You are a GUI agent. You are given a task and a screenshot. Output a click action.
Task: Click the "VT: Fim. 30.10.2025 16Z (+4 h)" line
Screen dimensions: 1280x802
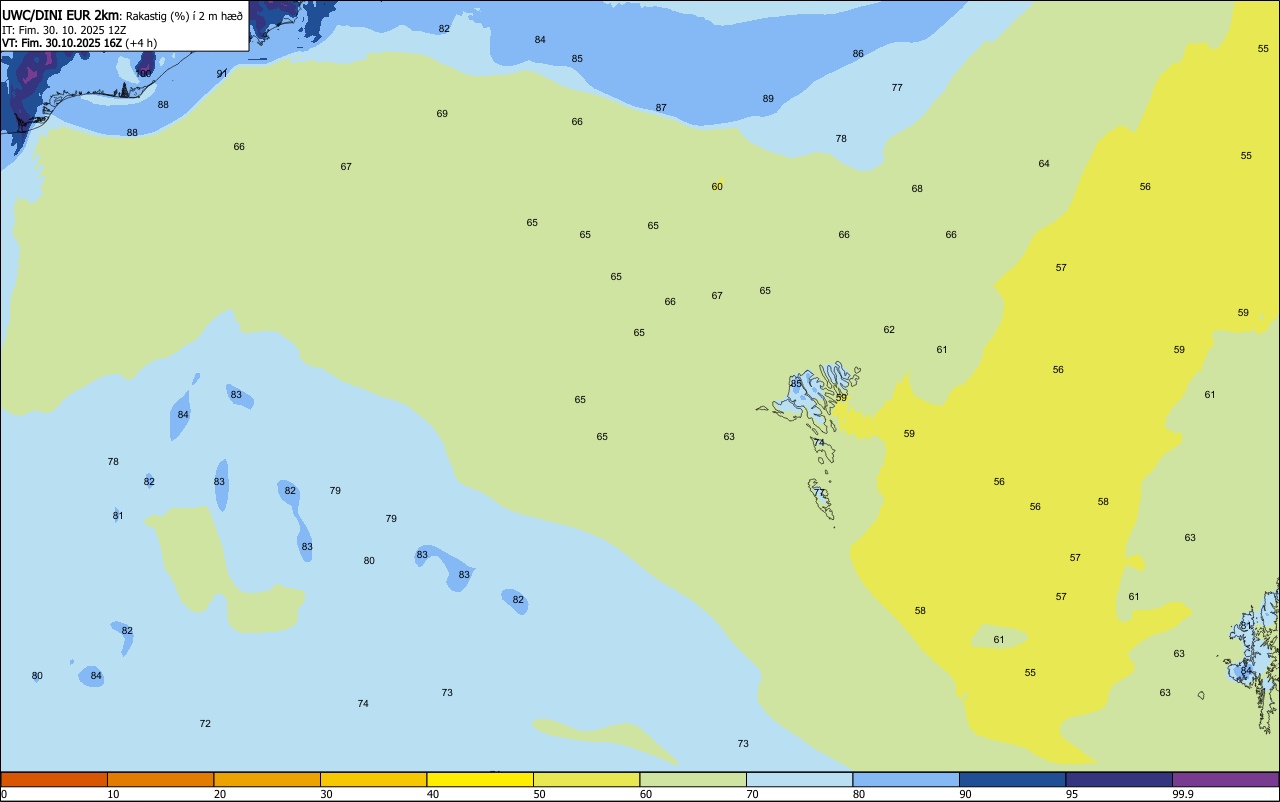[79, 43]
